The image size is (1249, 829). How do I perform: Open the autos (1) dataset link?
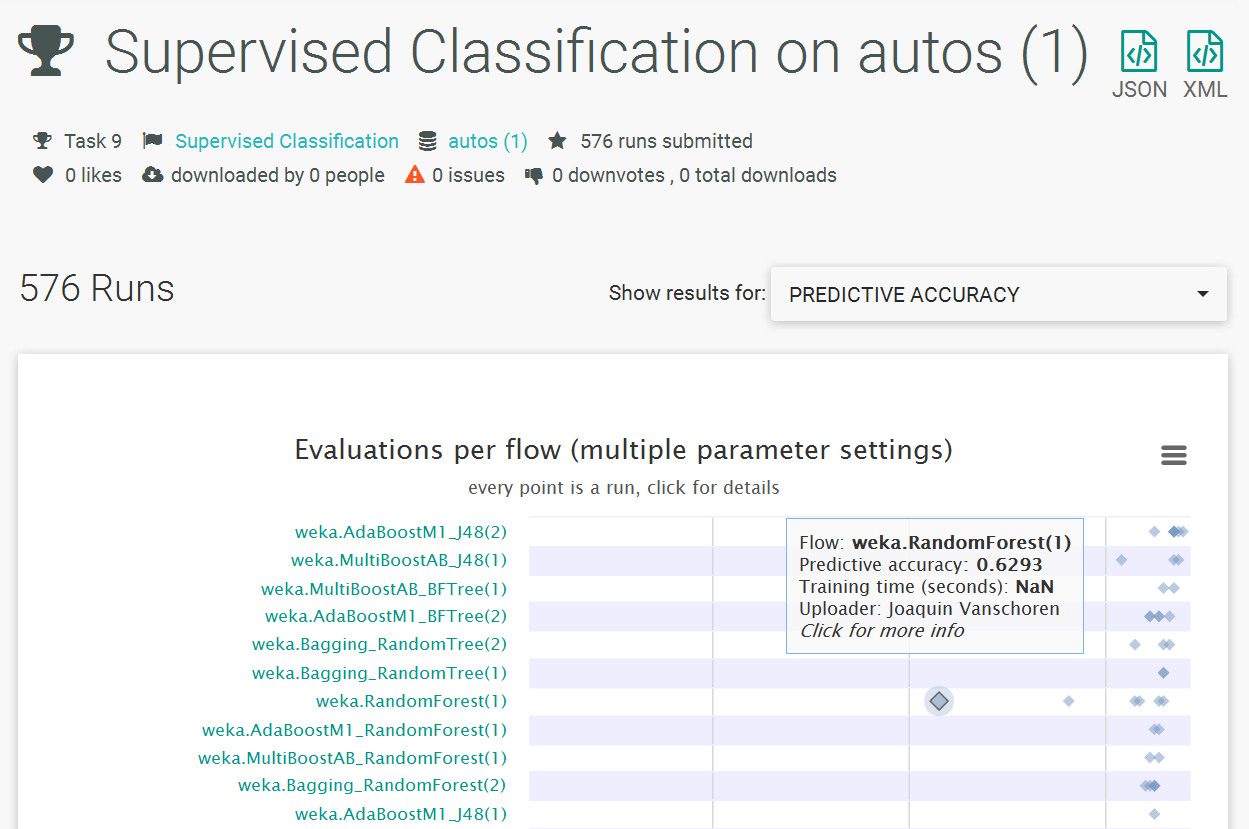click(487, 141)
